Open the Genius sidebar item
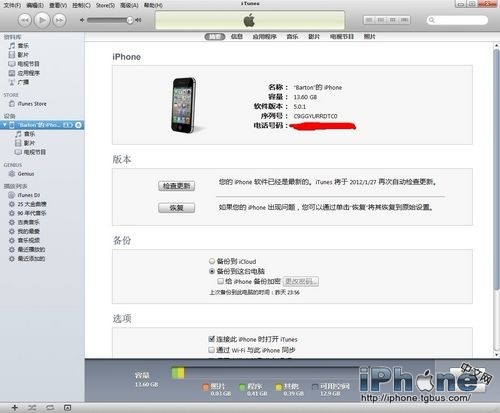Viewport: 500px width, 413px height. pos(26,174)
